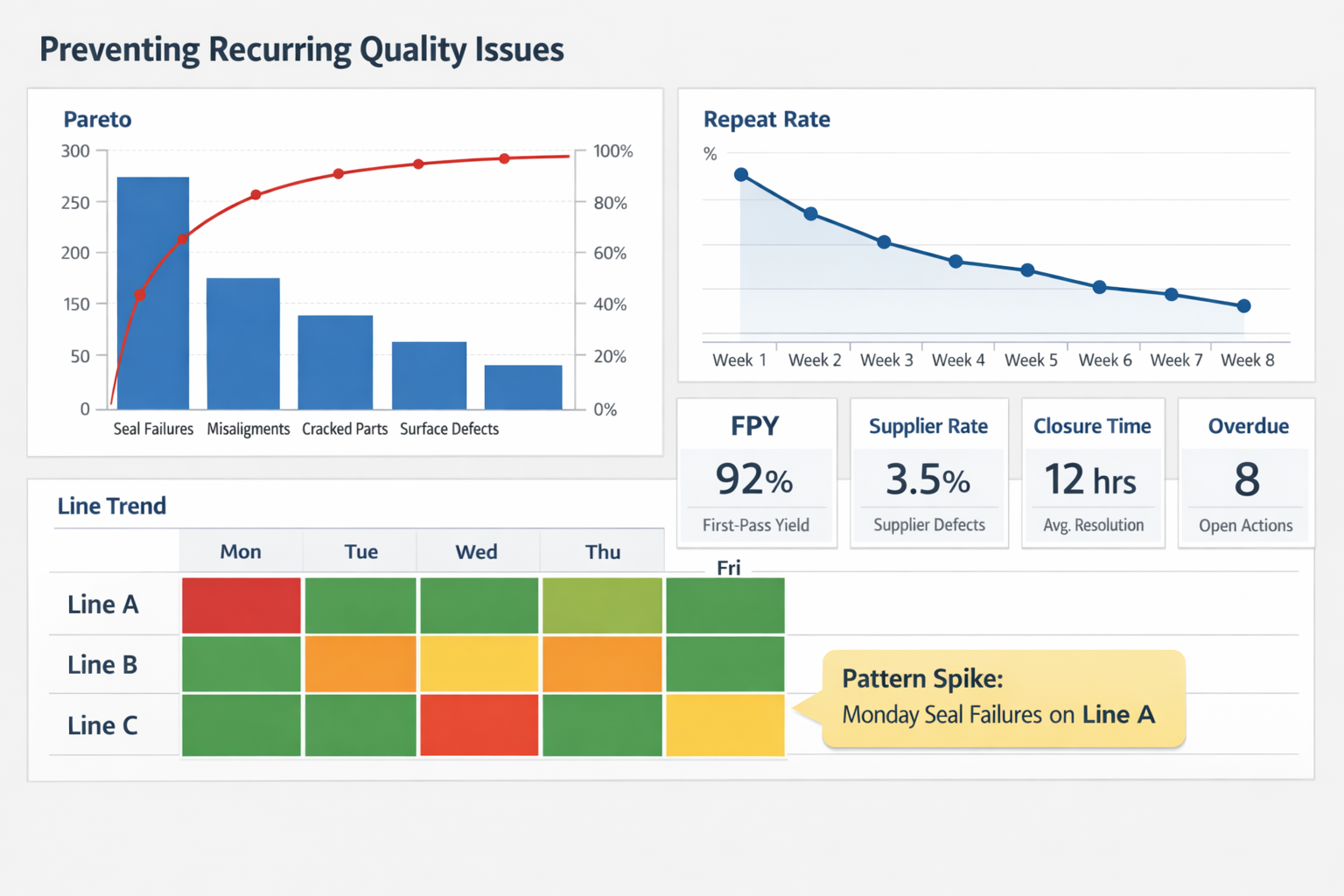Select the Week 8 data point
This screenshot has height=896, width=1344.
[1244, 306]
